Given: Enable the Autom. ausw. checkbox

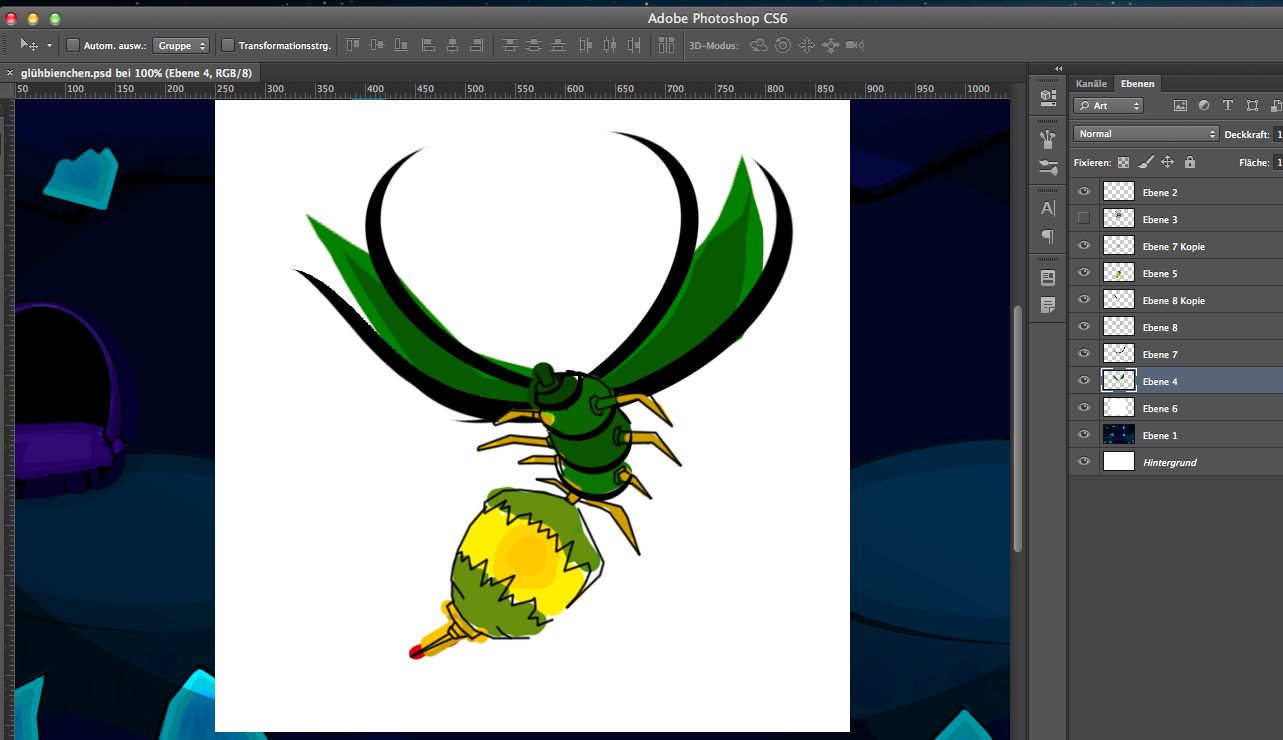Looking at the screenshot, I should pos(73,45).
